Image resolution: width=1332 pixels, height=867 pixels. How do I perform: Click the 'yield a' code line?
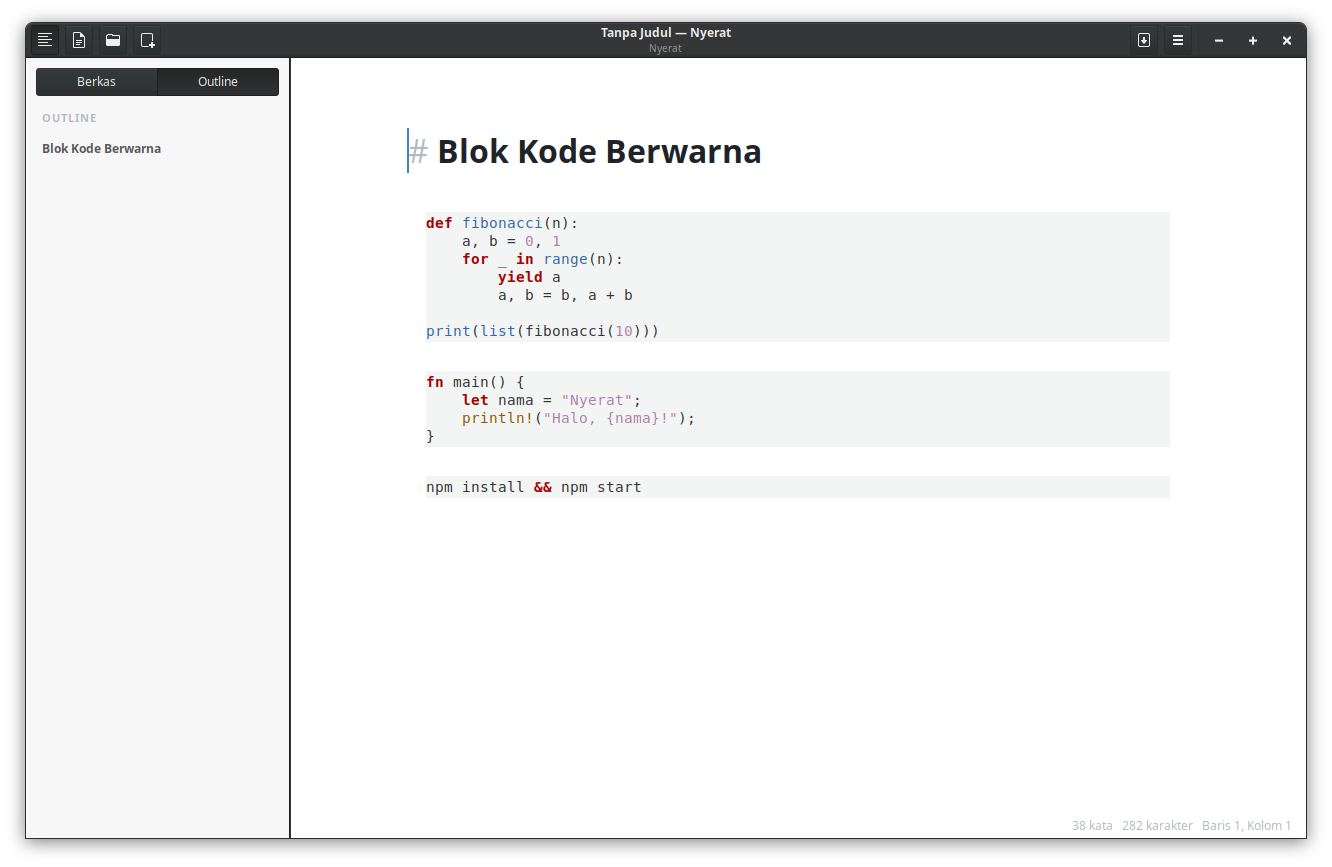point(529,277)
